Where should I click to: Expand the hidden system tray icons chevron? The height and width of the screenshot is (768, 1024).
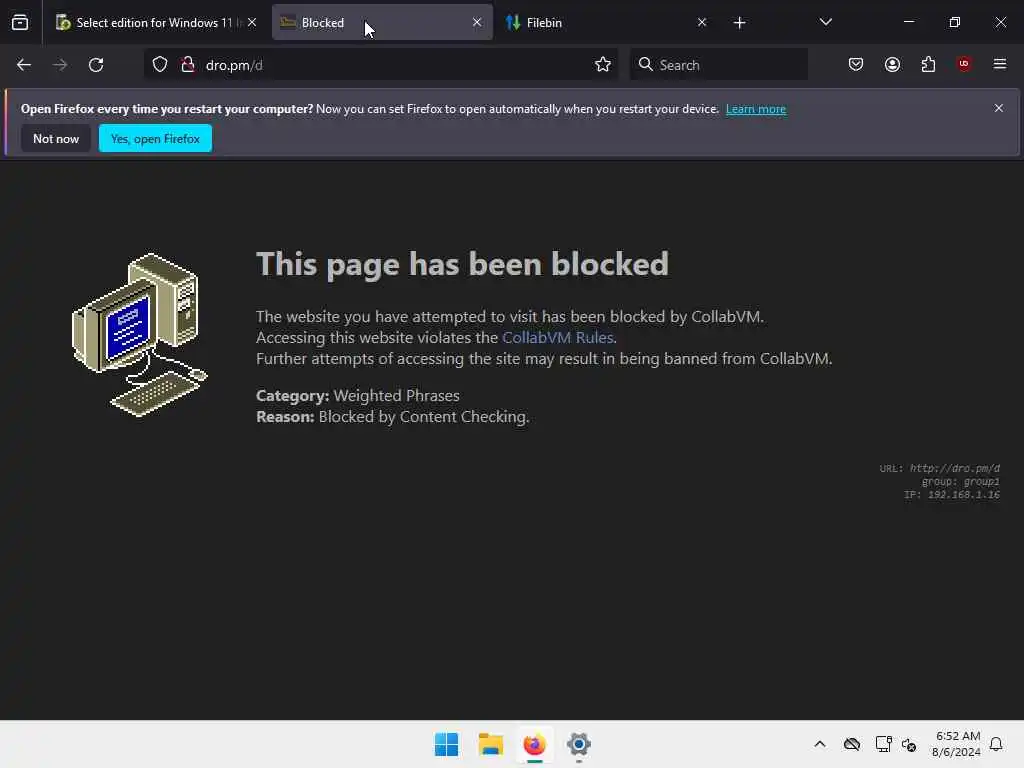820,744
